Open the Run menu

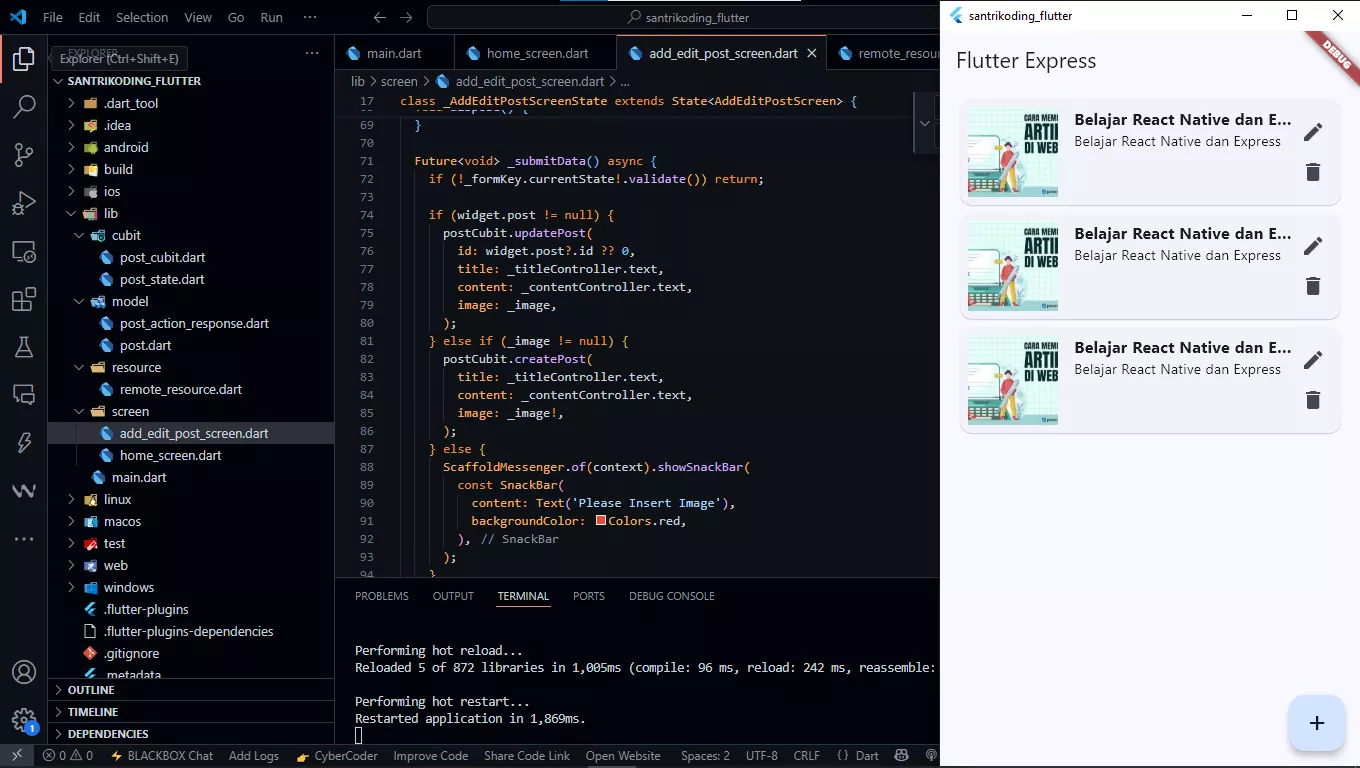click(x=271, y=17)
